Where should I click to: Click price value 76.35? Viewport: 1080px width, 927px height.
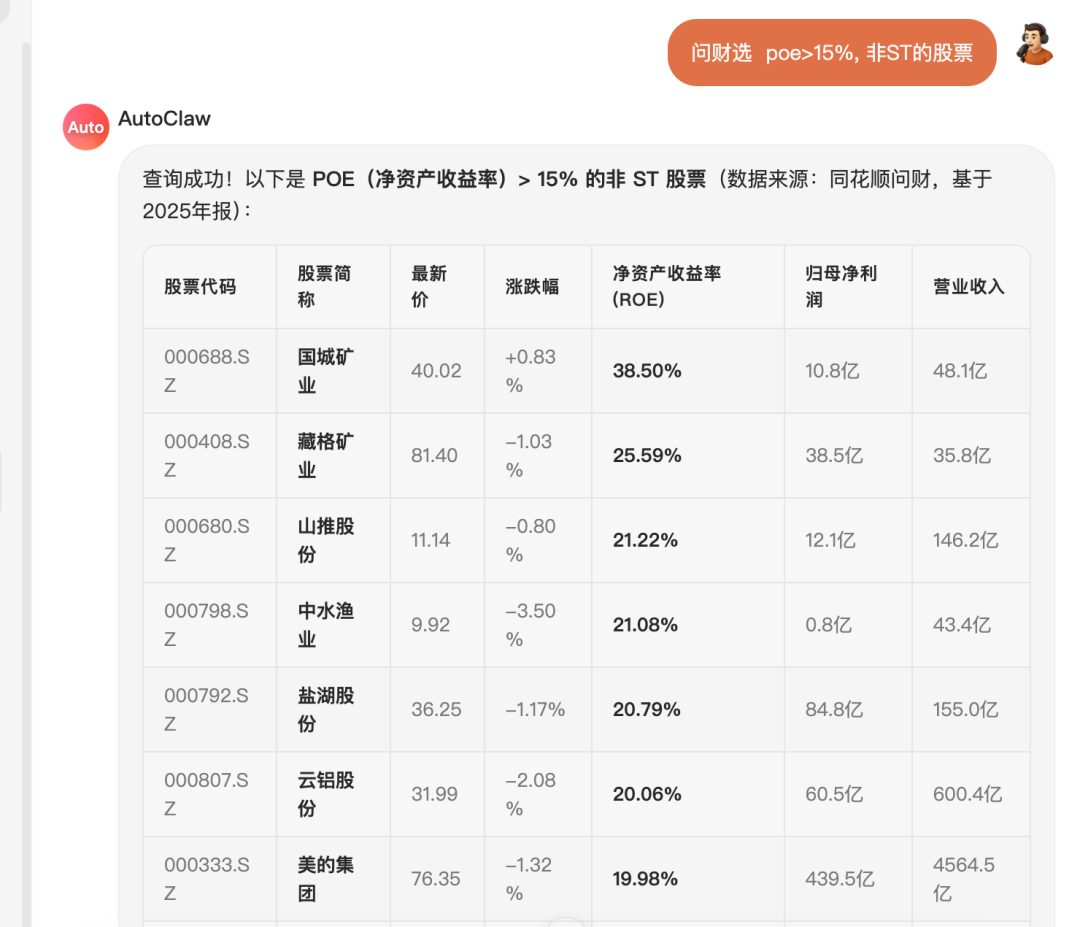[435, 879]
